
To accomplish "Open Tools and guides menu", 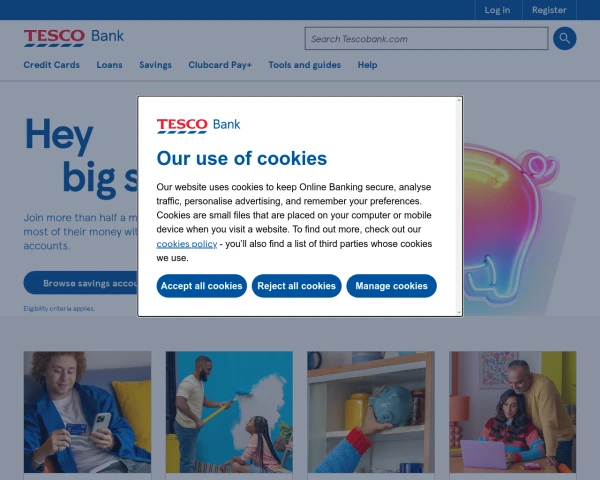I will (x=305, y=65).
